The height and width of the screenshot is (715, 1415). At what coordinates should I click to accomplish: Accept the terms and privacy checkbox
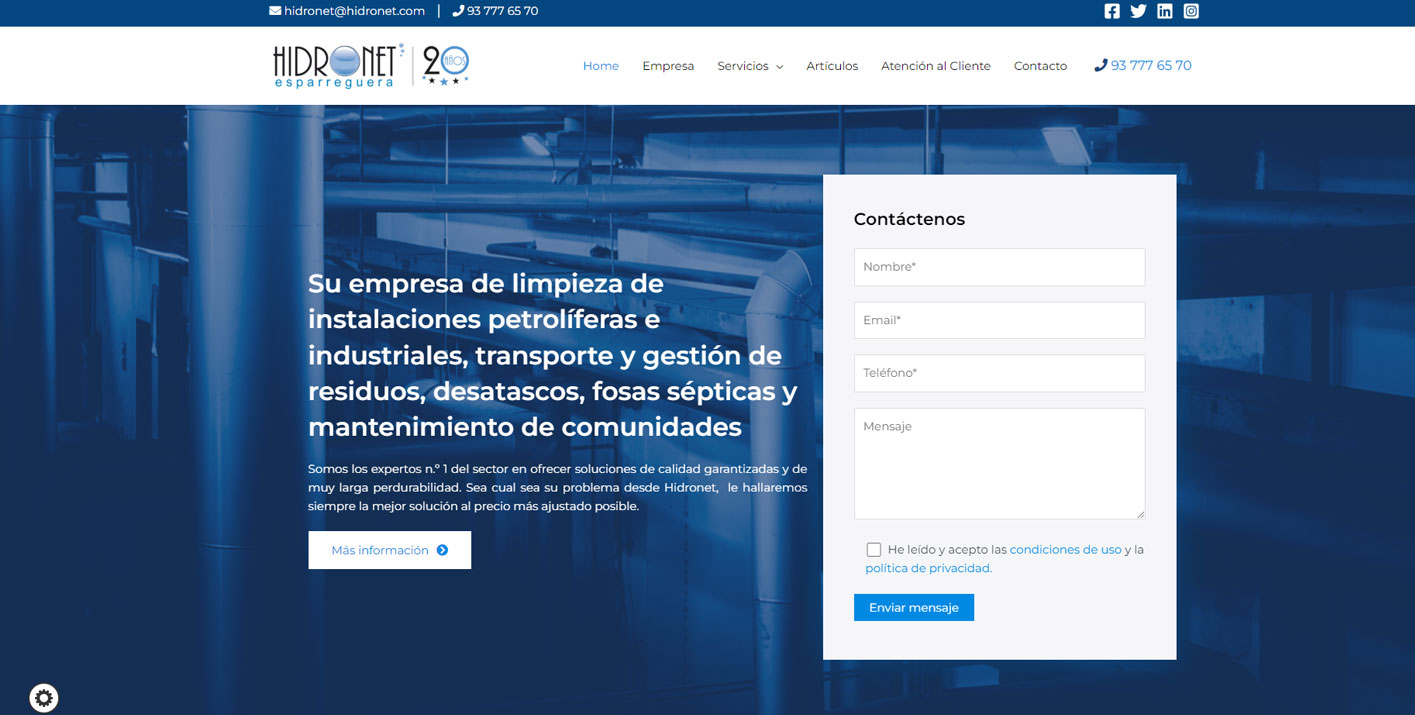tap(874, 550)
